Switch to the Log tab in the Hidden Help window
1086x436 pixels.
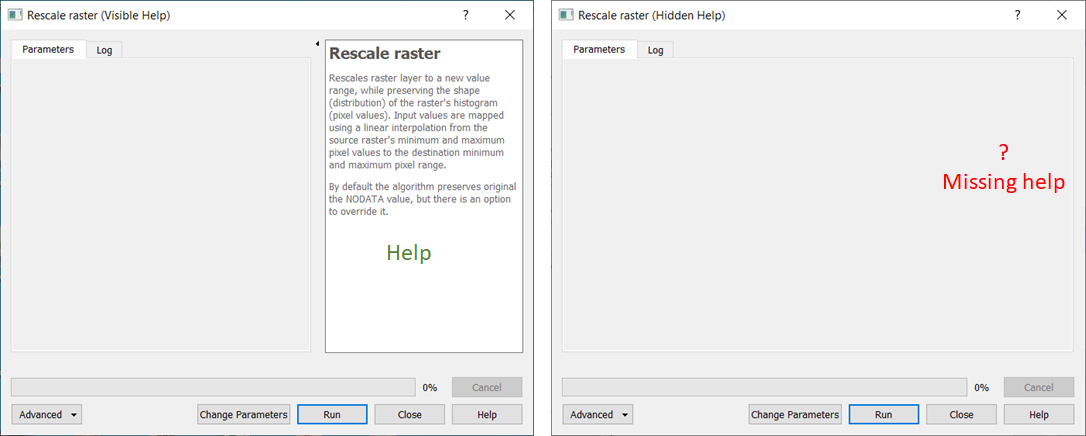click(x=655, y=50)
